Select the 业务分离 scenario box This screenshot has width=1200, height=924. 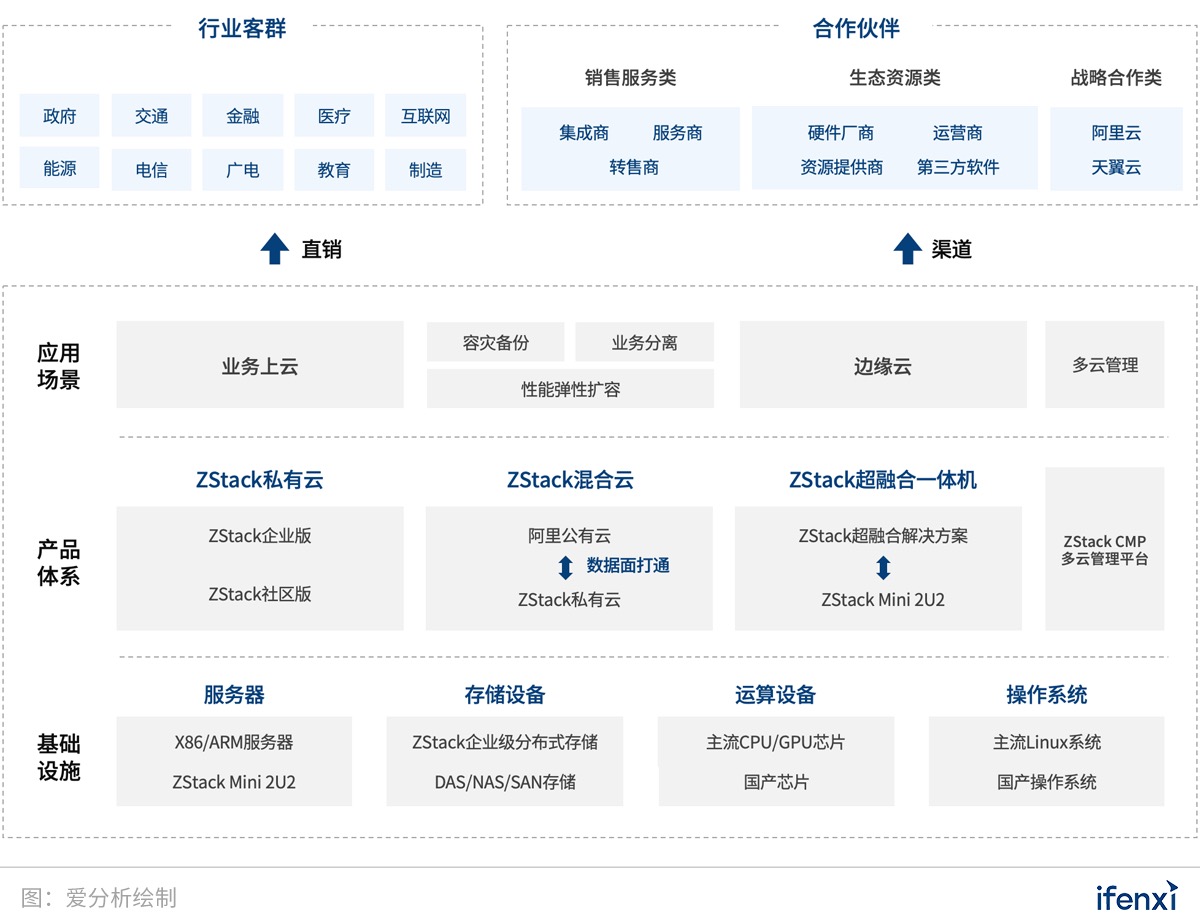[644, 342]
